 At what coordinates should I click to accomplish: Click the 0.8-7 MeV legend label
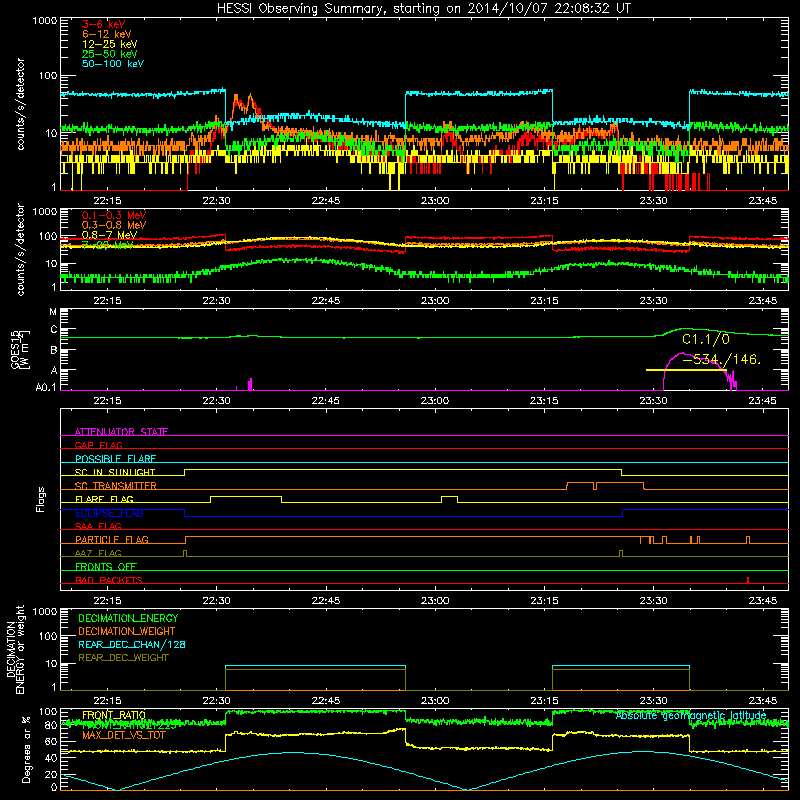pos(109,235)
